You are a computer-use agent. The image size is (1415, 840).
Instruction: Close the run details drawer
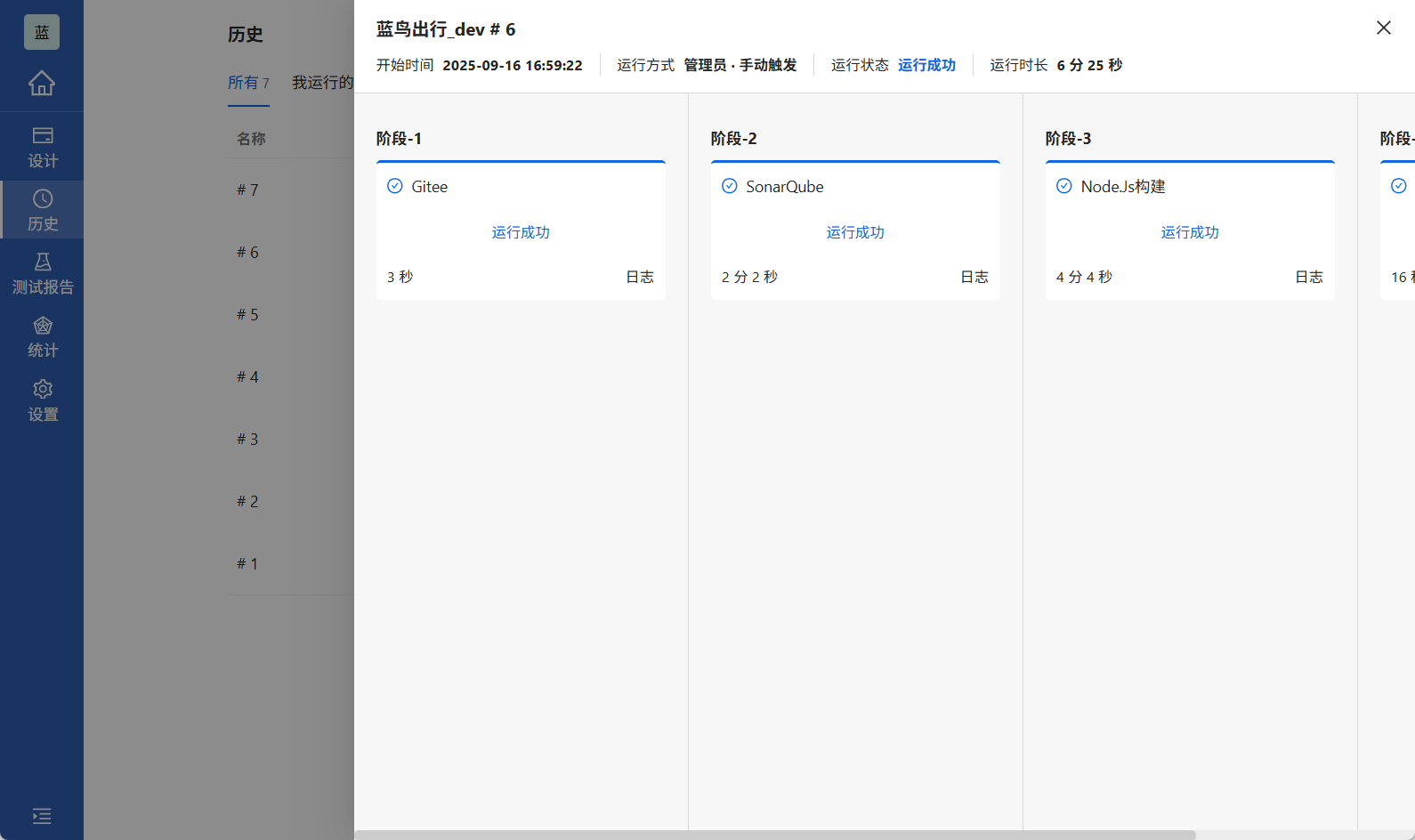pos(1383,28)
